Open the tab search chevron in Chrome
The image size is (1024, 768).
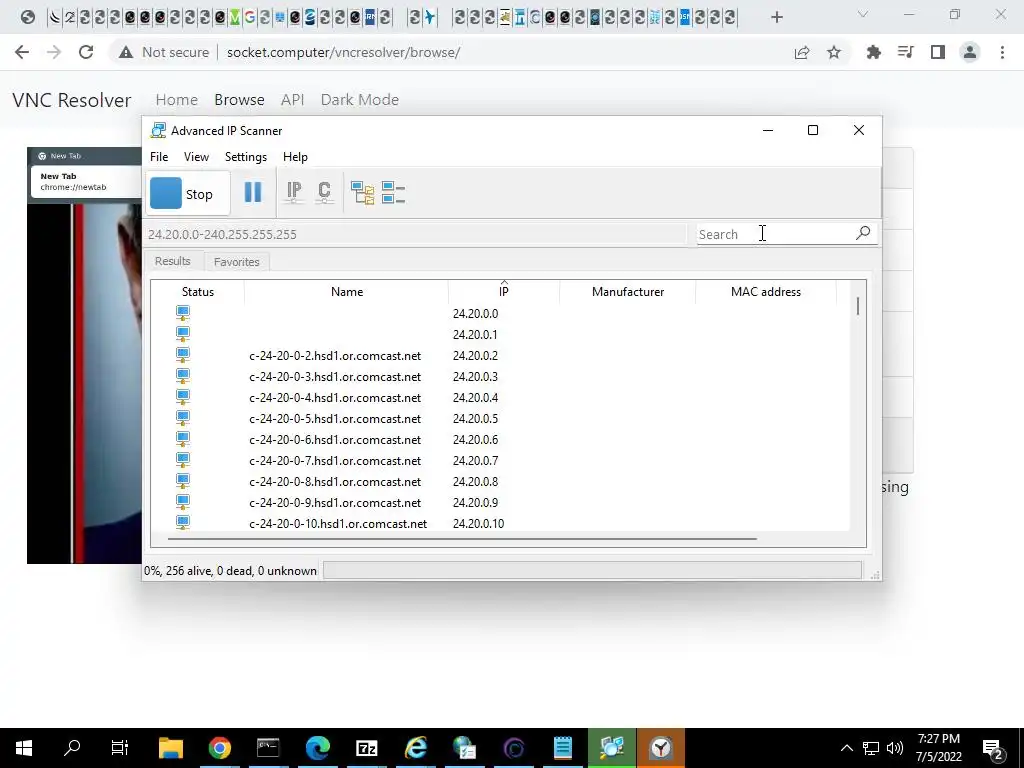coord(863,14)
